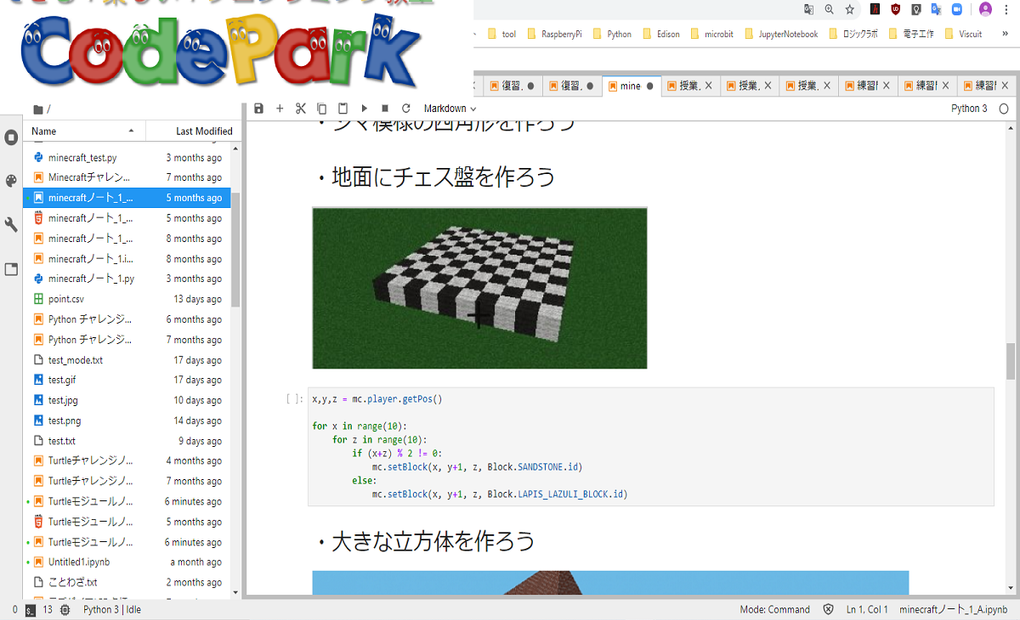1020x620 pixels.
Task: Click the notebook vertical scrollbar thumb
Action: pos(1010,360)
